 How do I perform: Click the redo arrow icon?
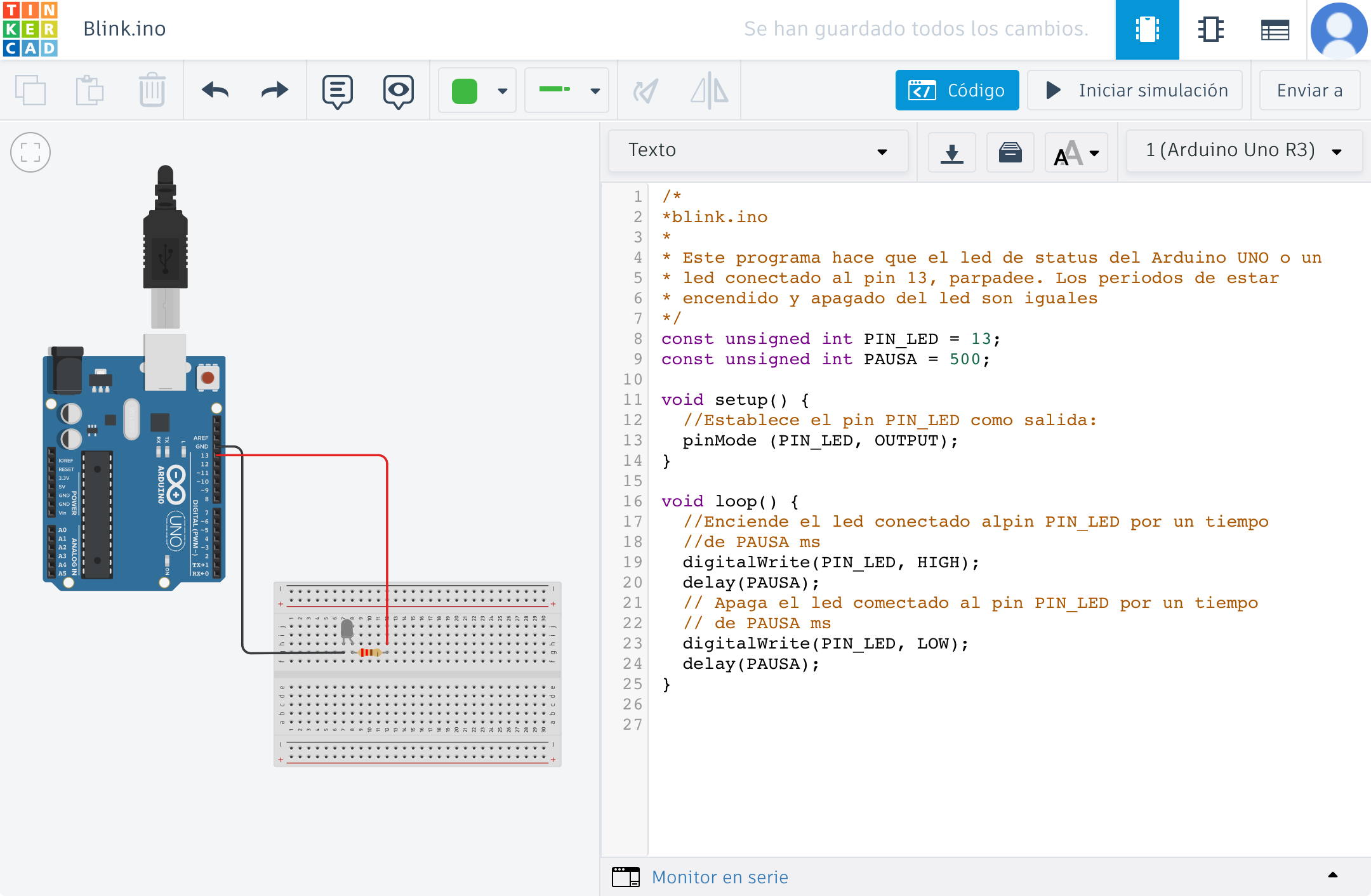coord(274,91)
